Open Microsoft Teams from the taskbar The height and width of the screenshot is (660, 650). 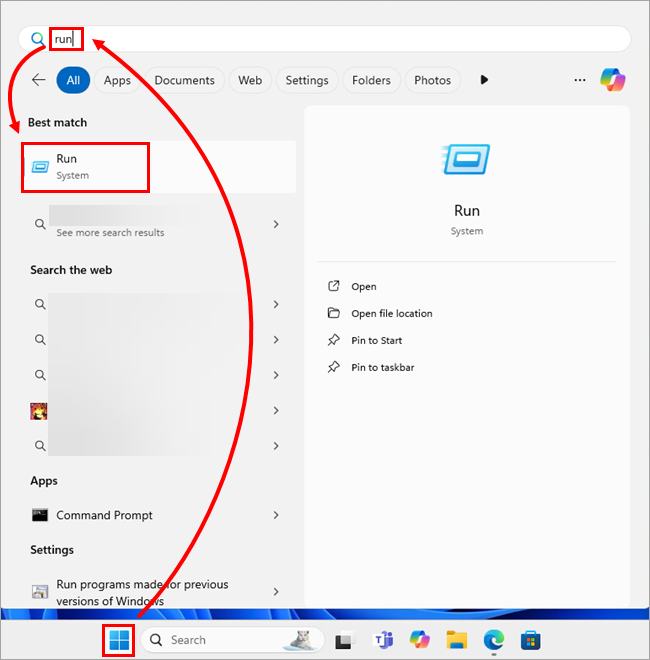(x=382, y=639)
